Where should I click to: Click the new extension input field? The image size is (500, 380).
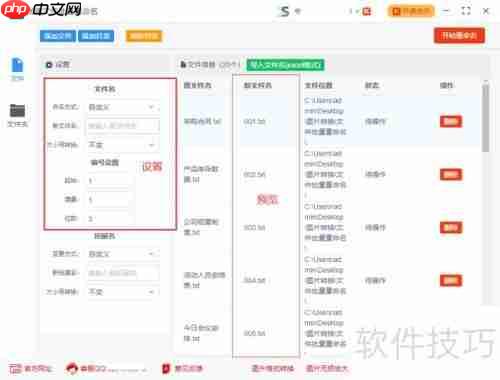coord(123,273)
